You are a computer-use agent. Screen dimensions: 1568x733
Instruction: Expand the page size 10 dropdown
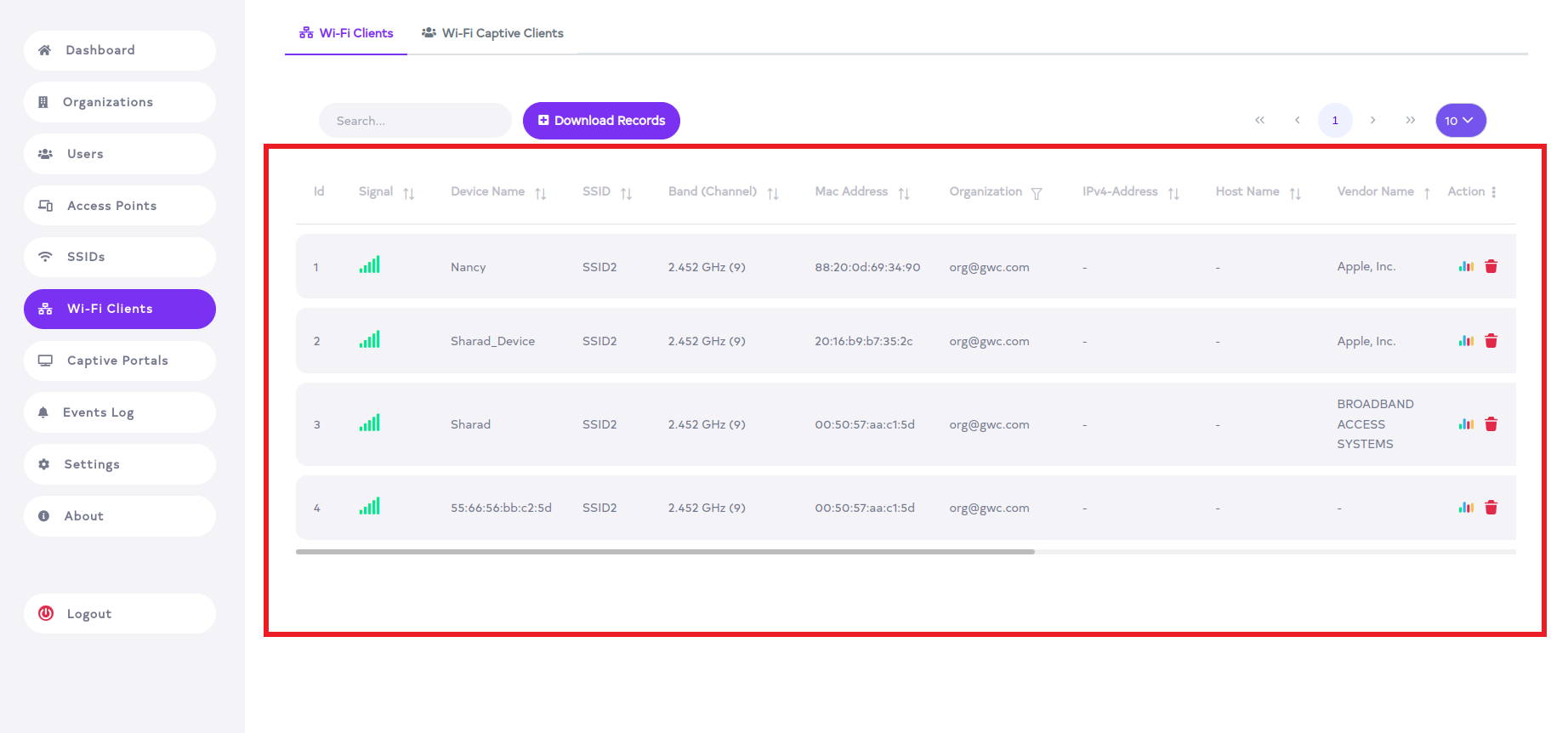tap(1460, 121)
